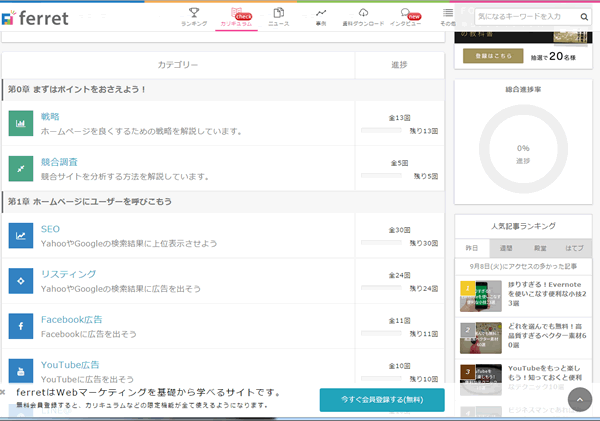Open the SEO link
The image size is (600, 421).
(50, 229)
